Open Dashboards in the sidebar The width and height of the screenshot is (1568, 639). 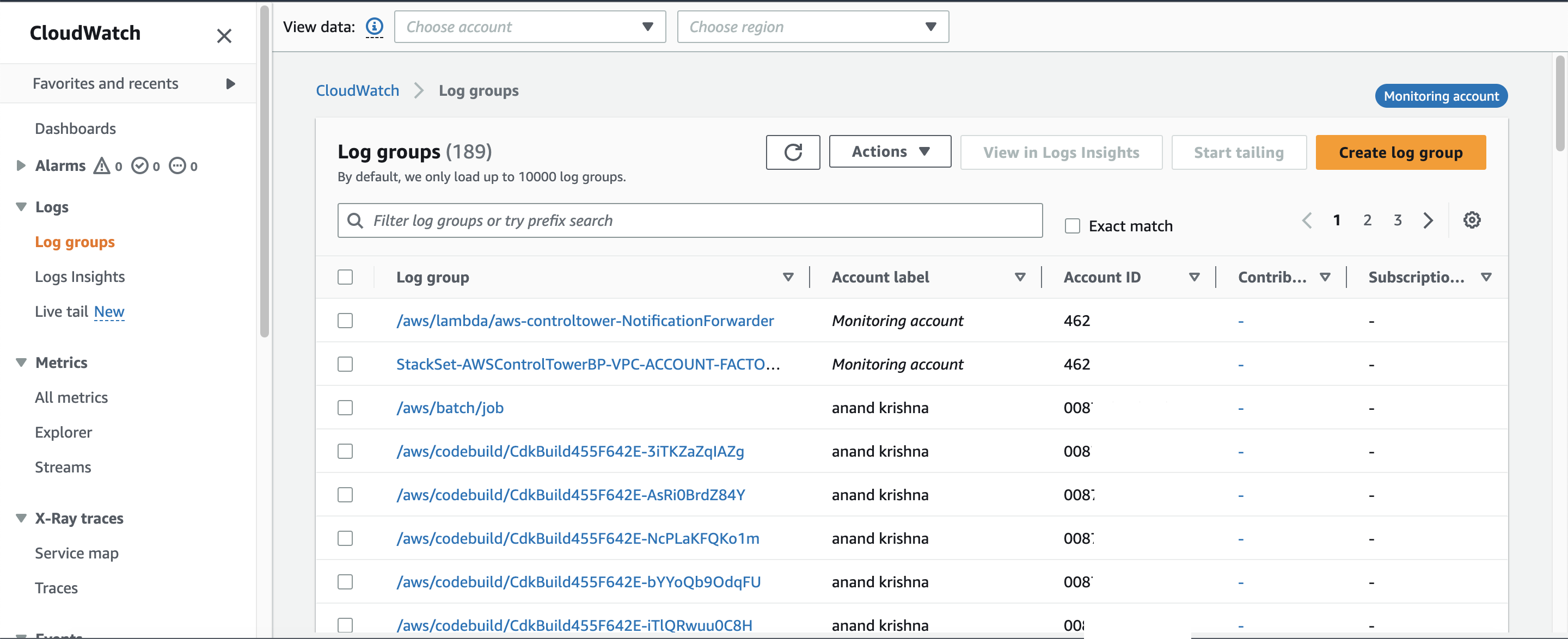75,128
